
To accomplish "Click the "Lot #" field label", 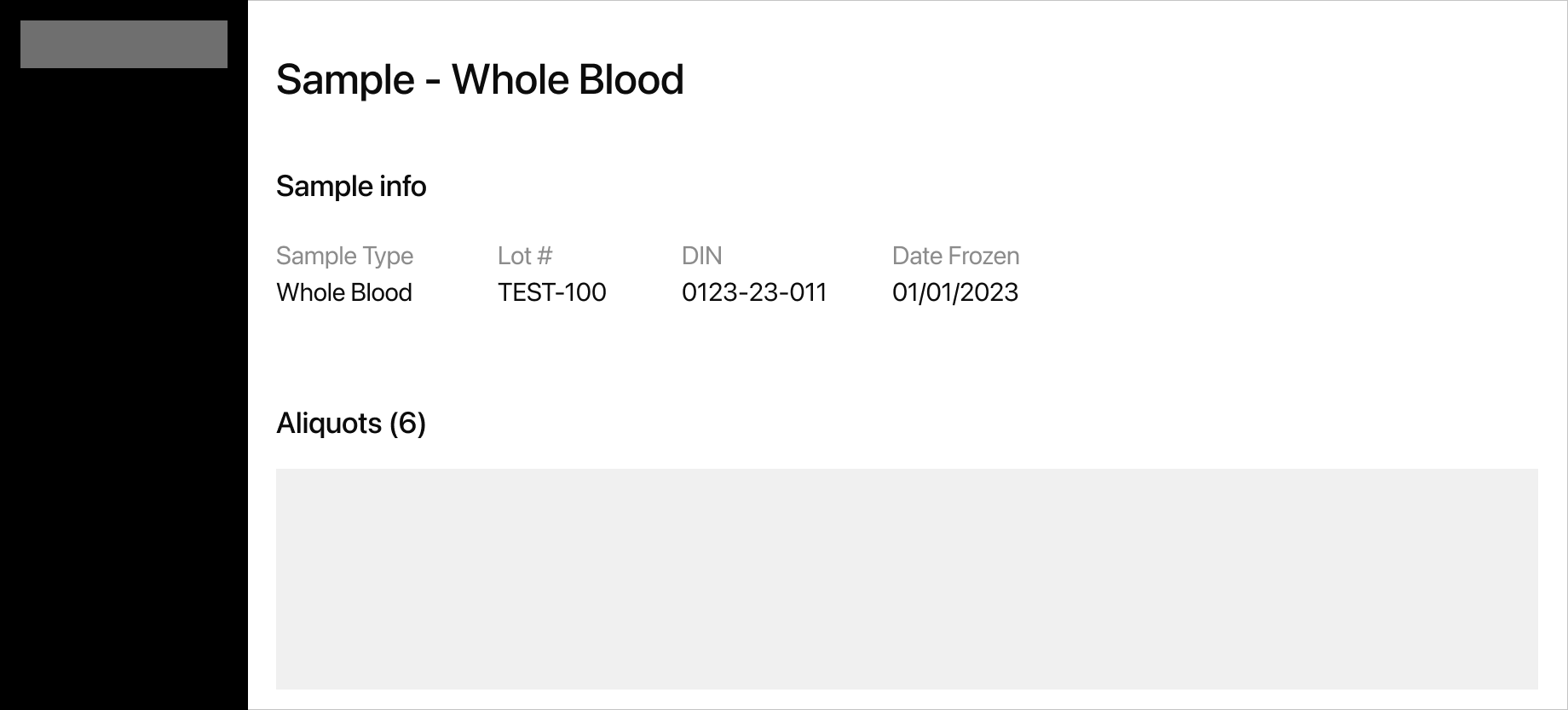I will coord(525,256).
